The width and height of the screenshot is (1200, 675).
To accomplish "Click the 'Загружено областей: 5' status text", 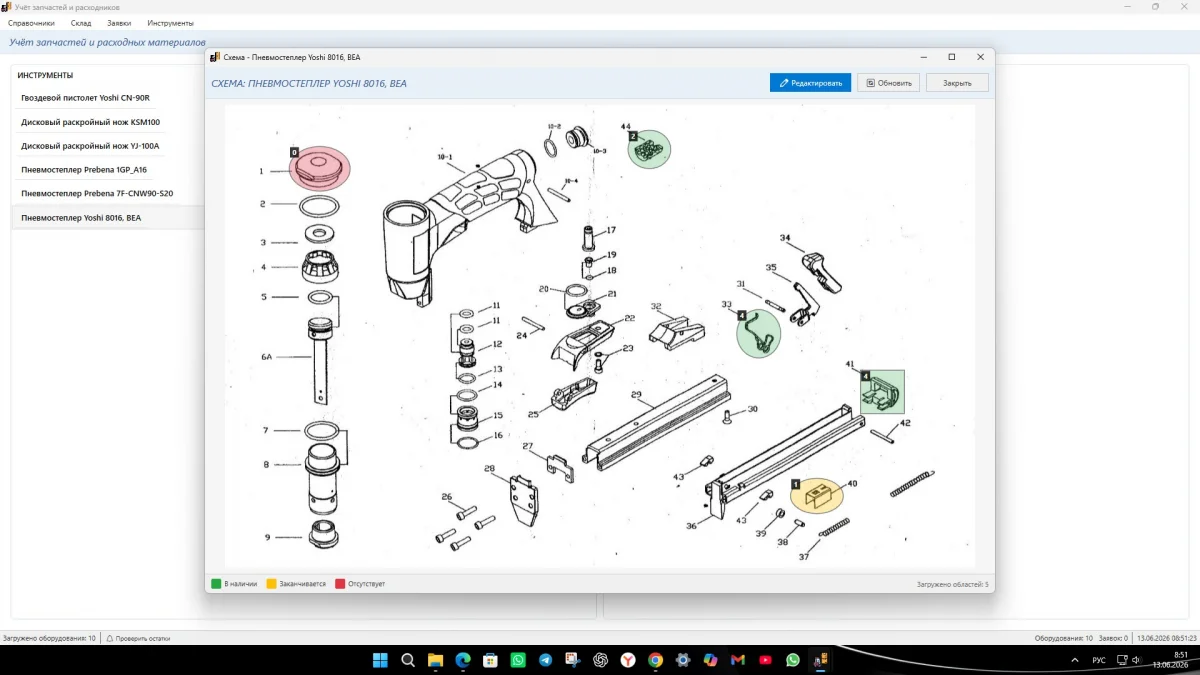I will click(952, 584).
